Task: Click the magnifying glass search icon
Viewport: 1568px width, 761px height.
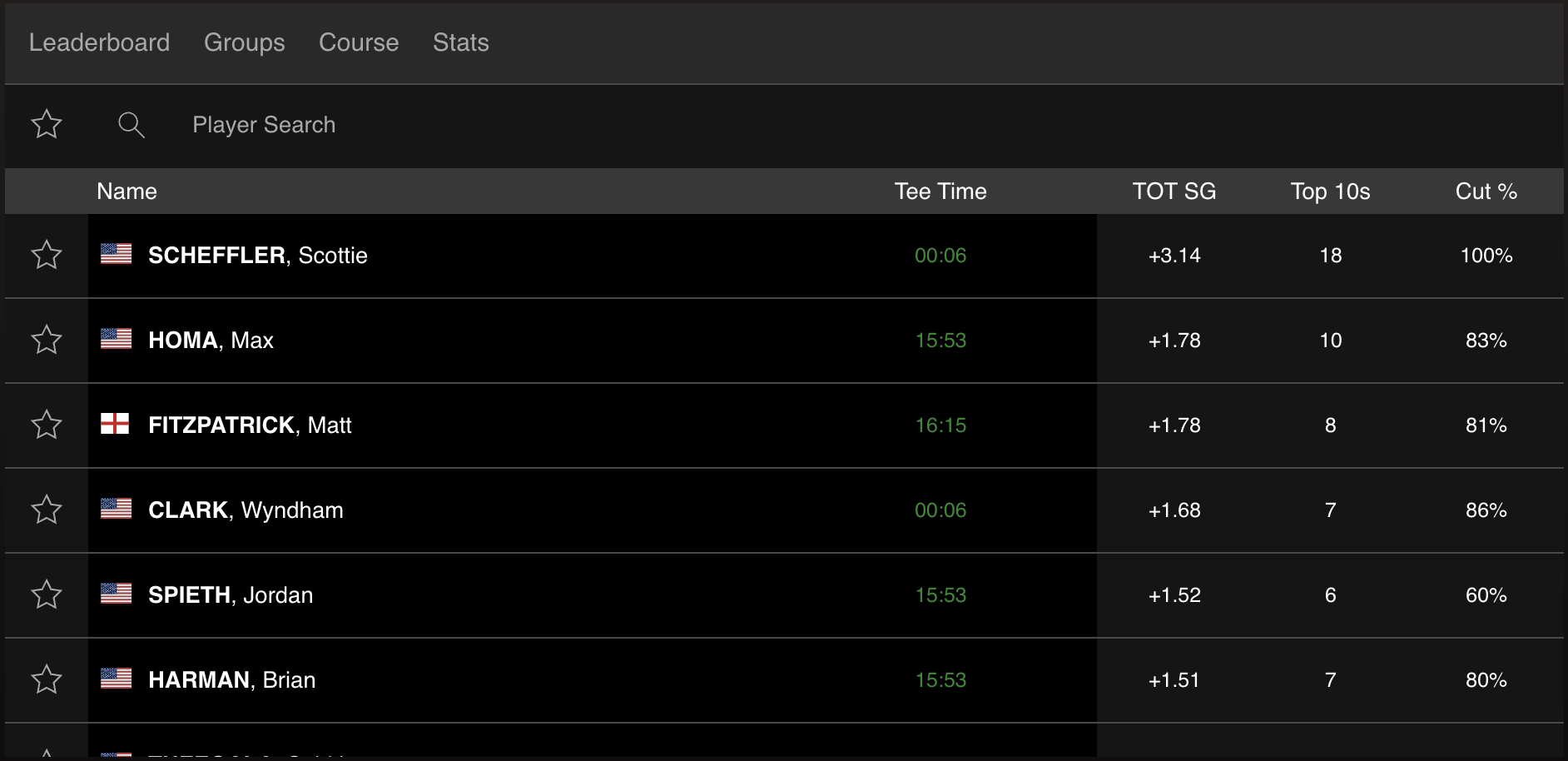Action: point(131,125)
